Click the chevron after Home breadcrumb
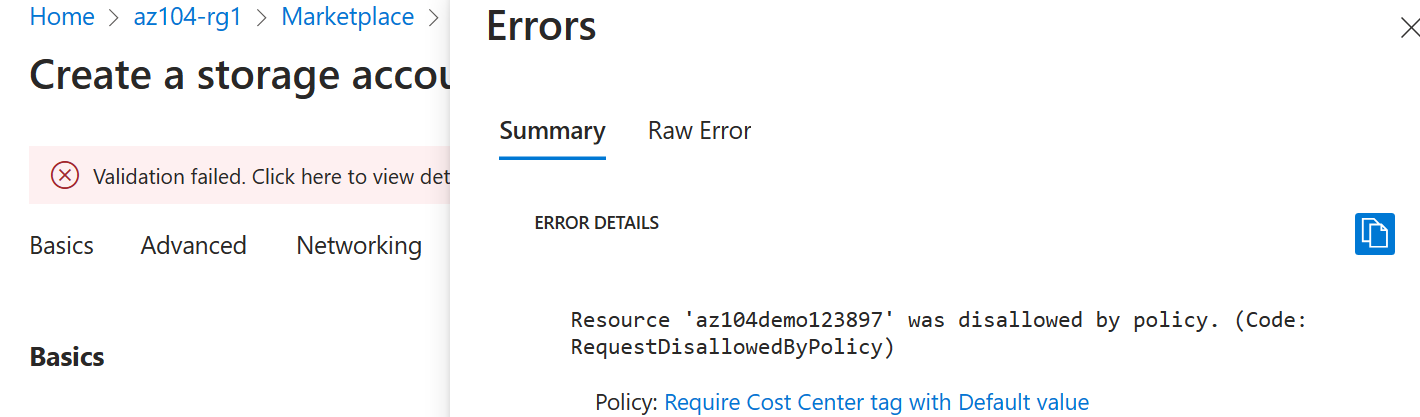1420x417 pixels. [x=114, y=17]
